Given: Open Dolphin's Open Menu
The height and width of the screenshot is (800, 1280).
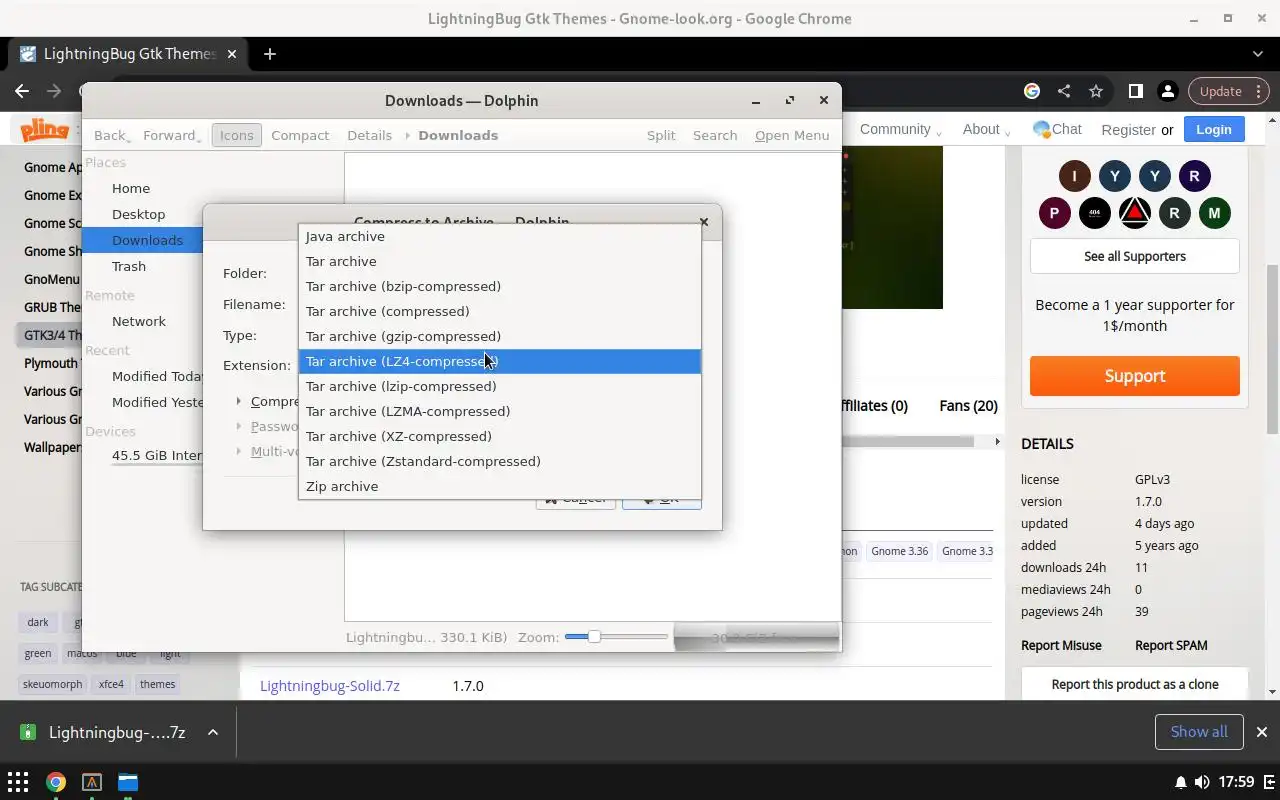Looking at the screenshot, I should (792, 135).
